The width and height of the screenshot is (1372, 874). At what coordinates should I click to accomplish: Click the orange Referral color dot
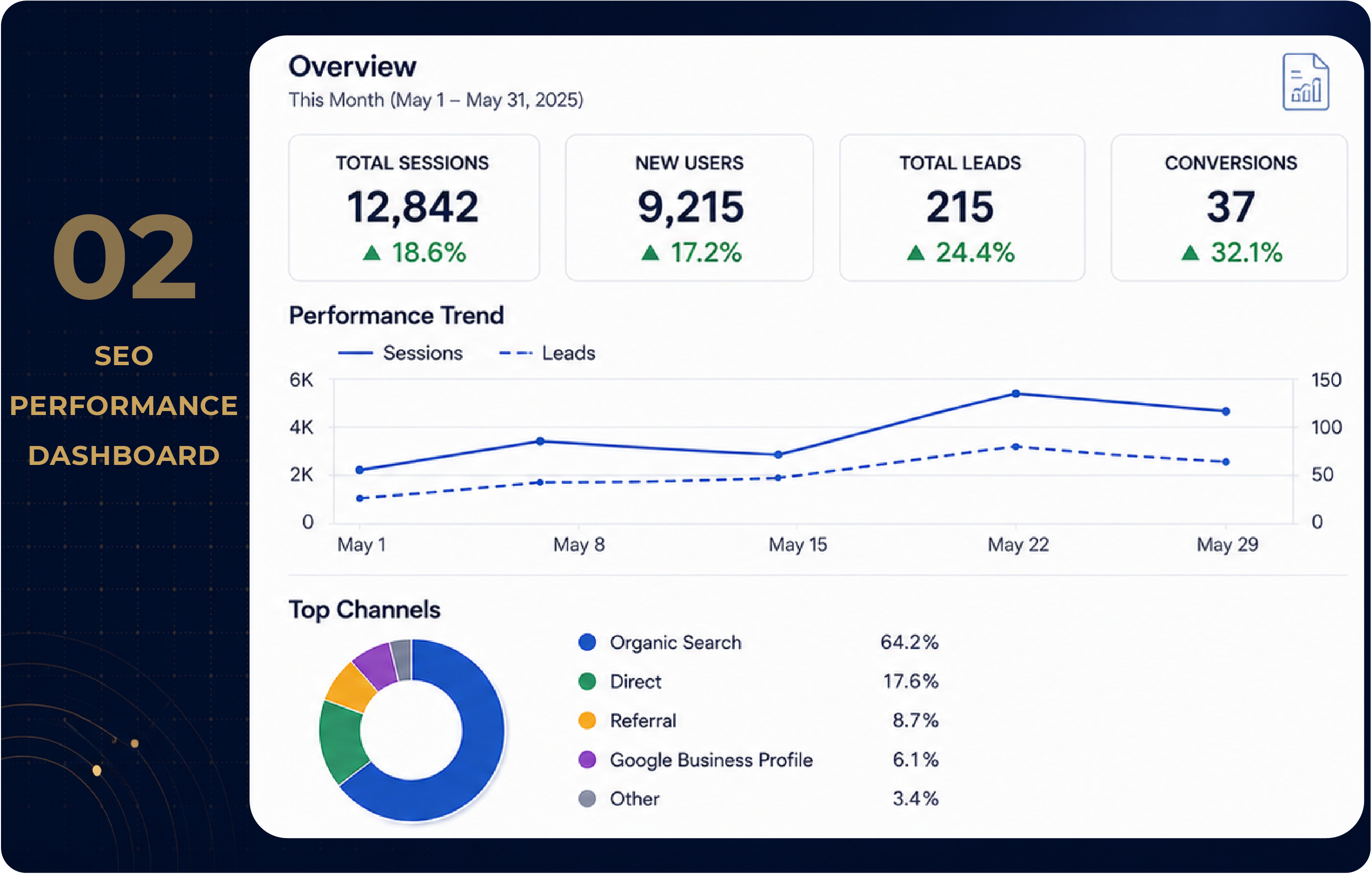(587, 720)
